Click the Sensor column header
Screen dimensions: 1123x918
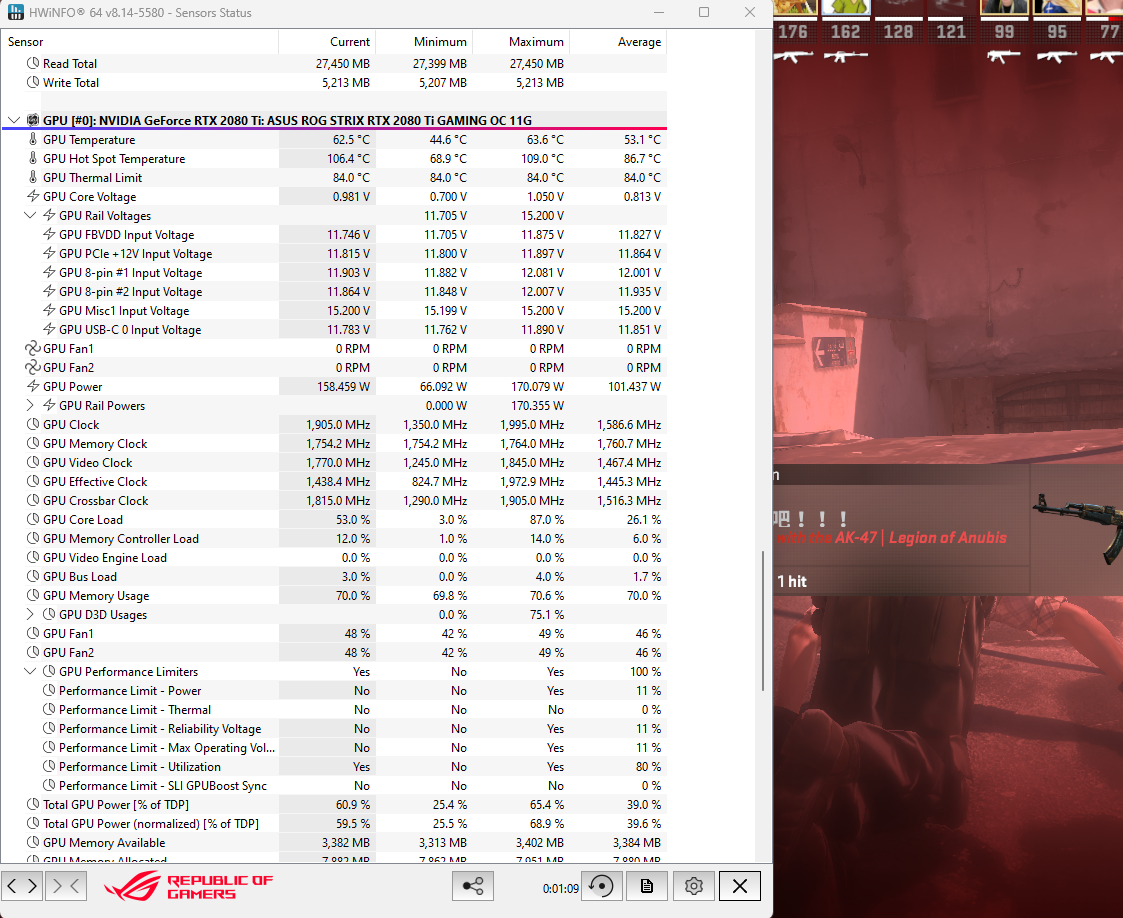[140, 42]
